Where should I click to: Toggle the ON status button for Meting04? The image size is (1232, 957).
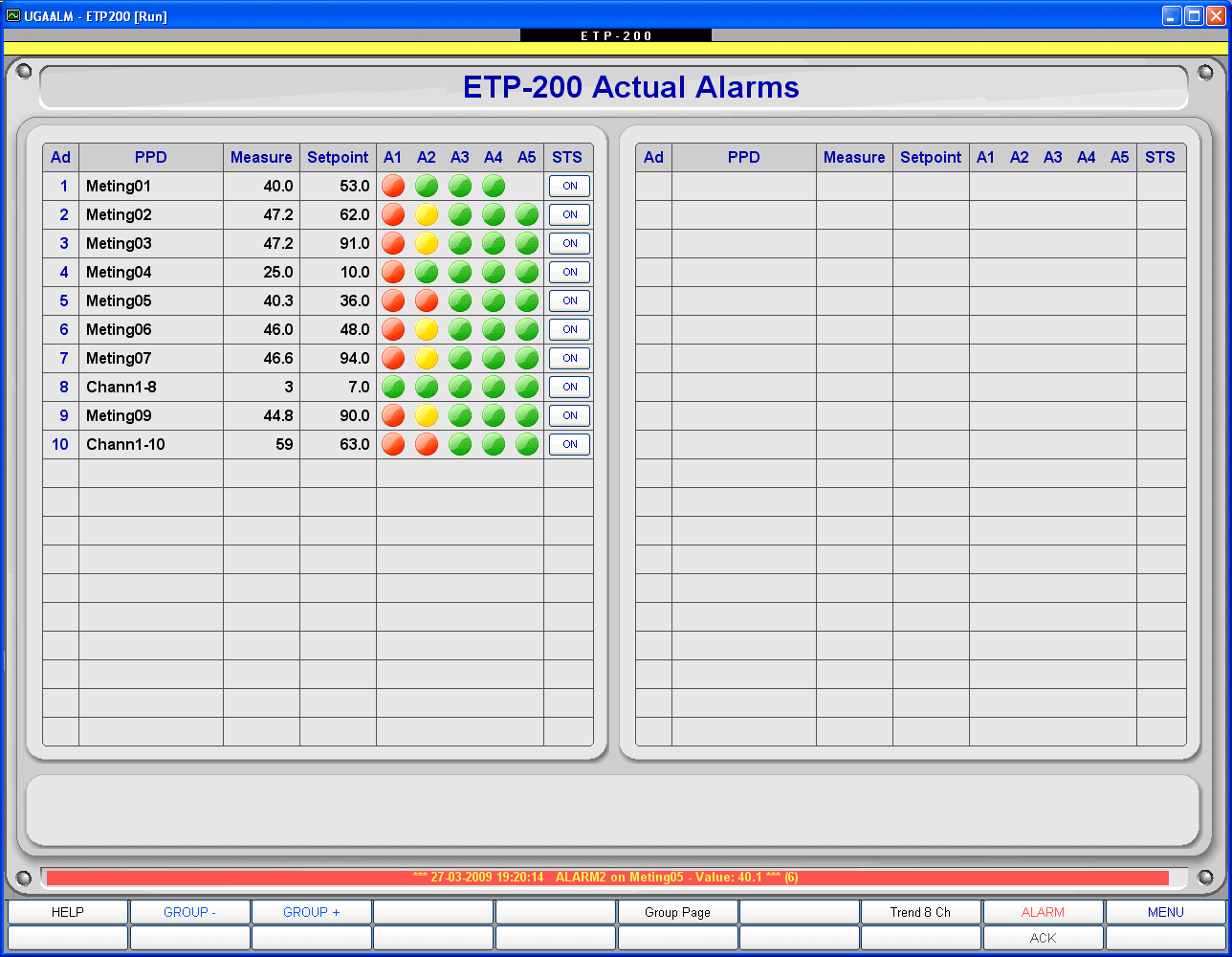coord(569,272)
